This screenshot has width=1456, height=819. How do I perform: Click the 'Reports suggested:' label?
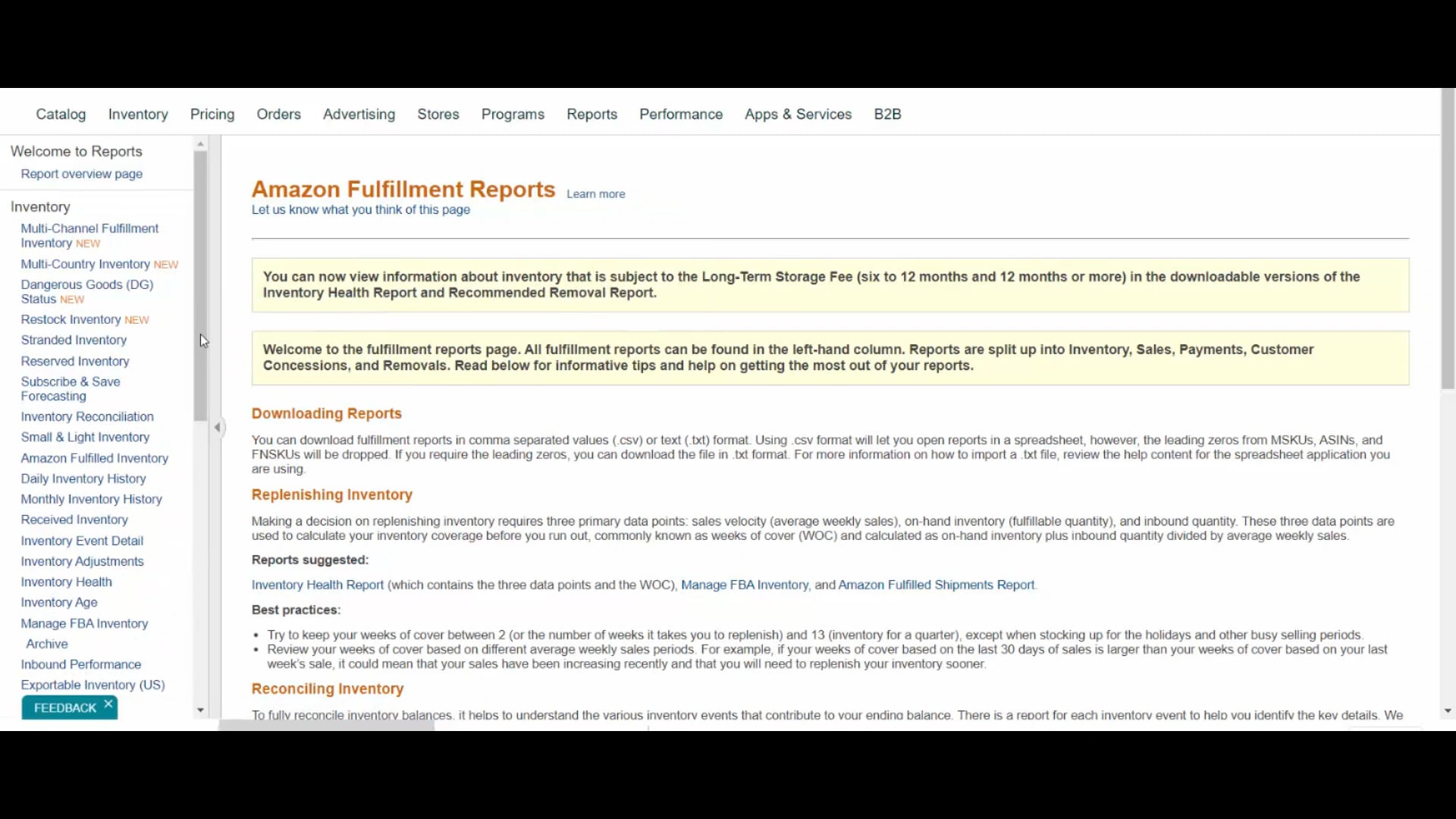point(310,560)
